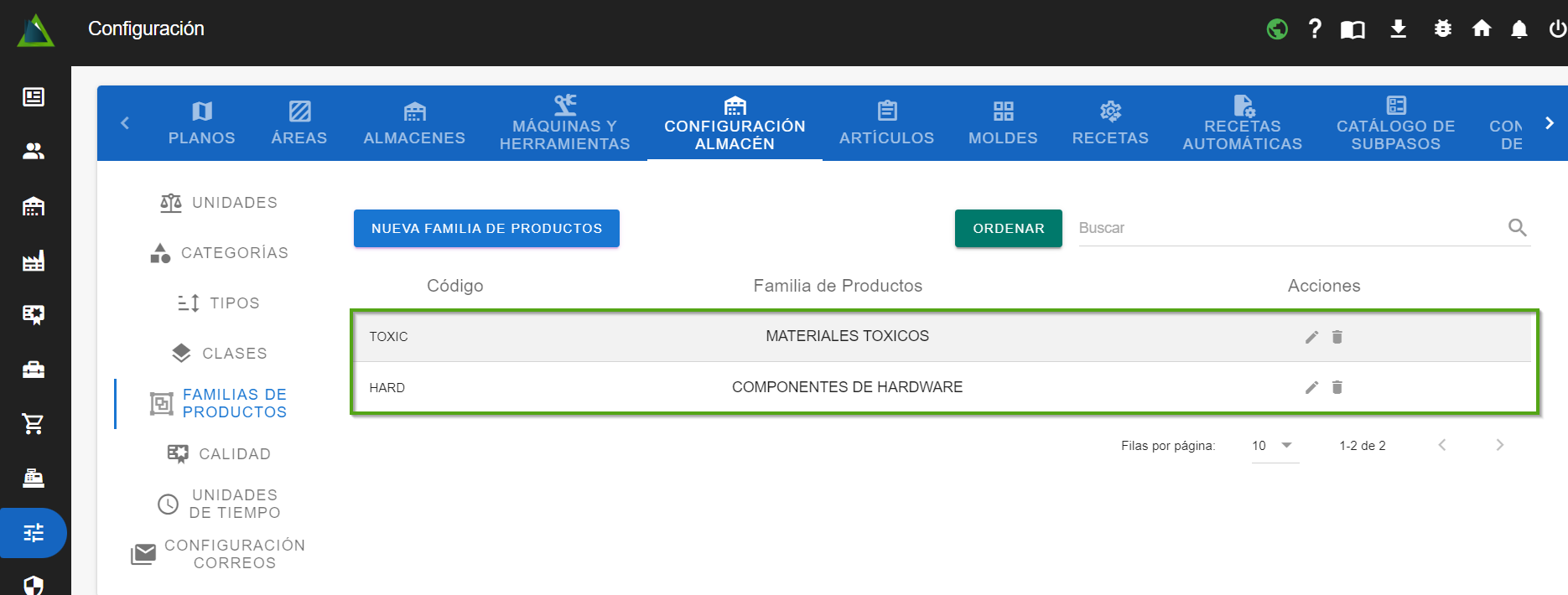Click the globe language icon
This screenshot has height=595, width=1568.
coord(1277,29)
